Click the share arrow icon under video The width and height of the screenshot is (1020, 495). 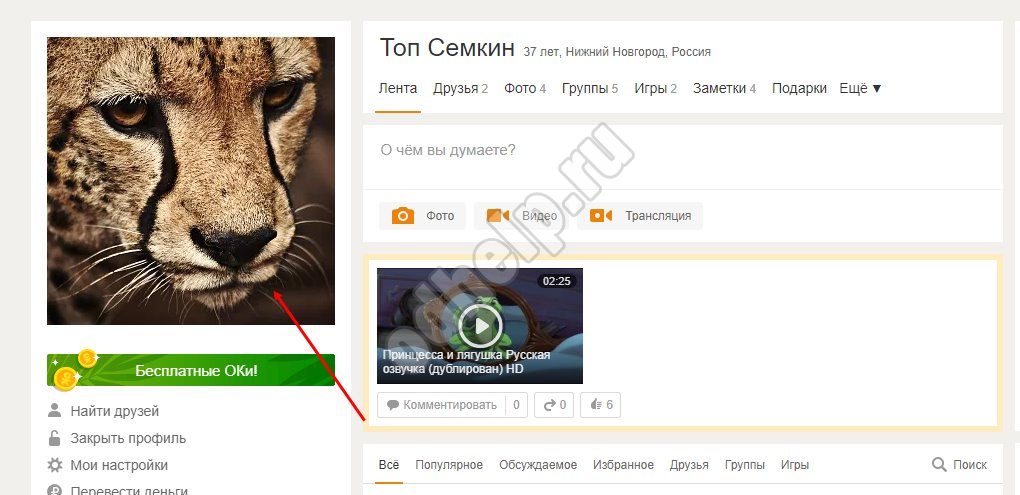(x=550, y=405)
